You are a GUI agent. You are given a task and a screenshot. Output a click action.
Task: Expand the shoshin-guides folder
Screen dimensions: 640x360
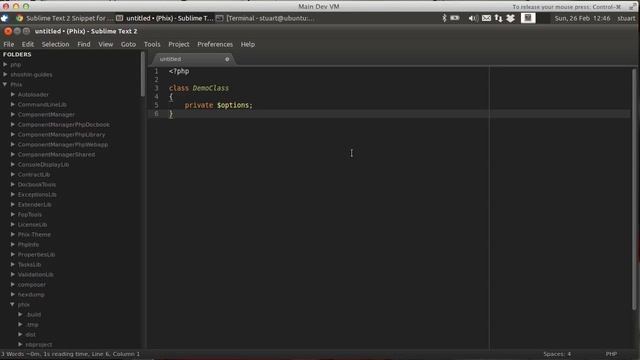coord(5,74)
